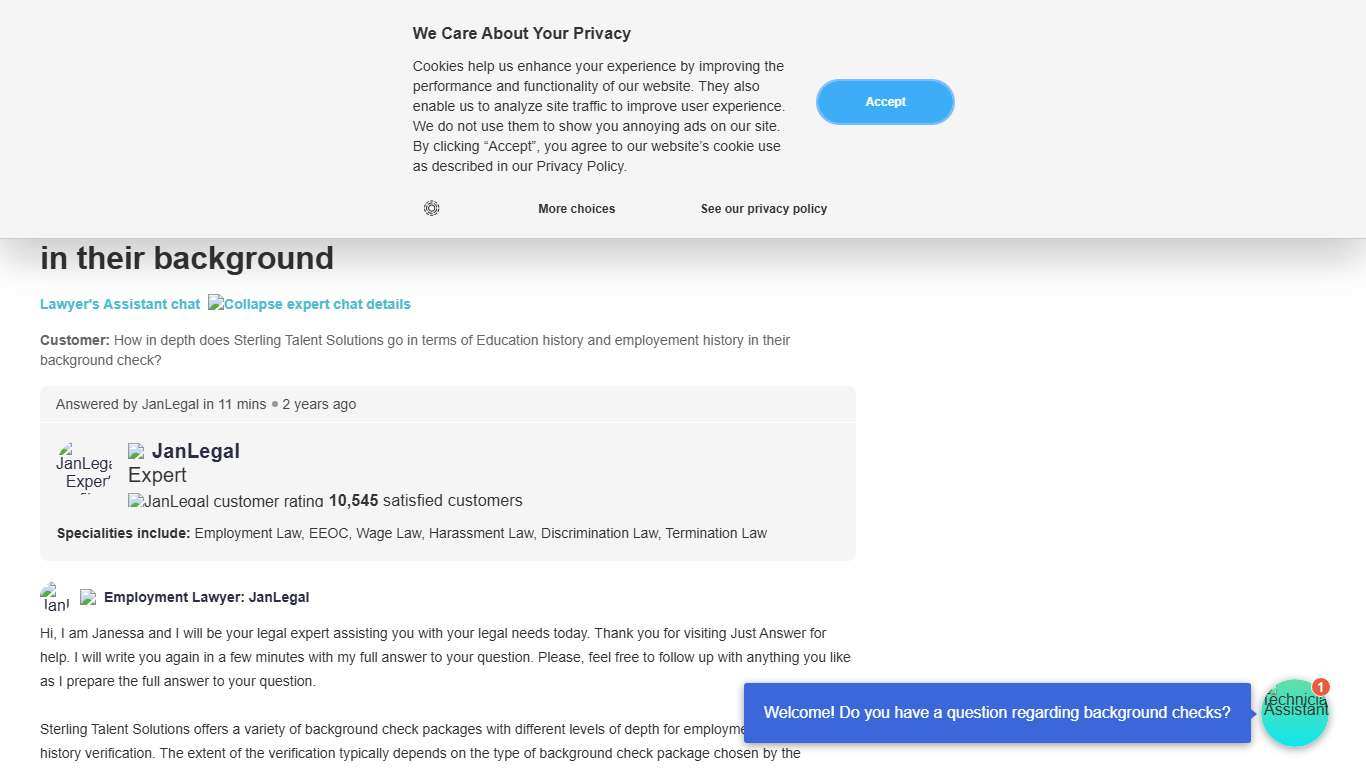Open the See our privacy policy link
The width and height of the screenshot is (1366, 768).
763,209
